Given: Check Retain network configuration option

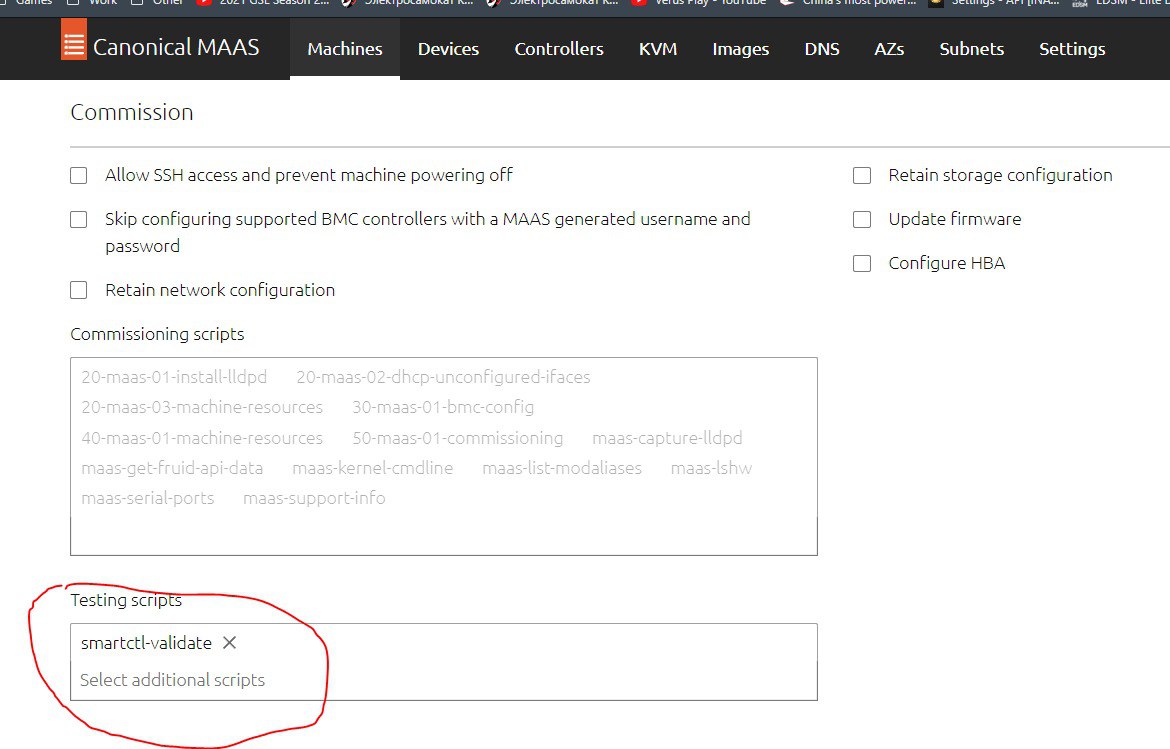Looking at the screenshot, I should click(x=79, y=291).
